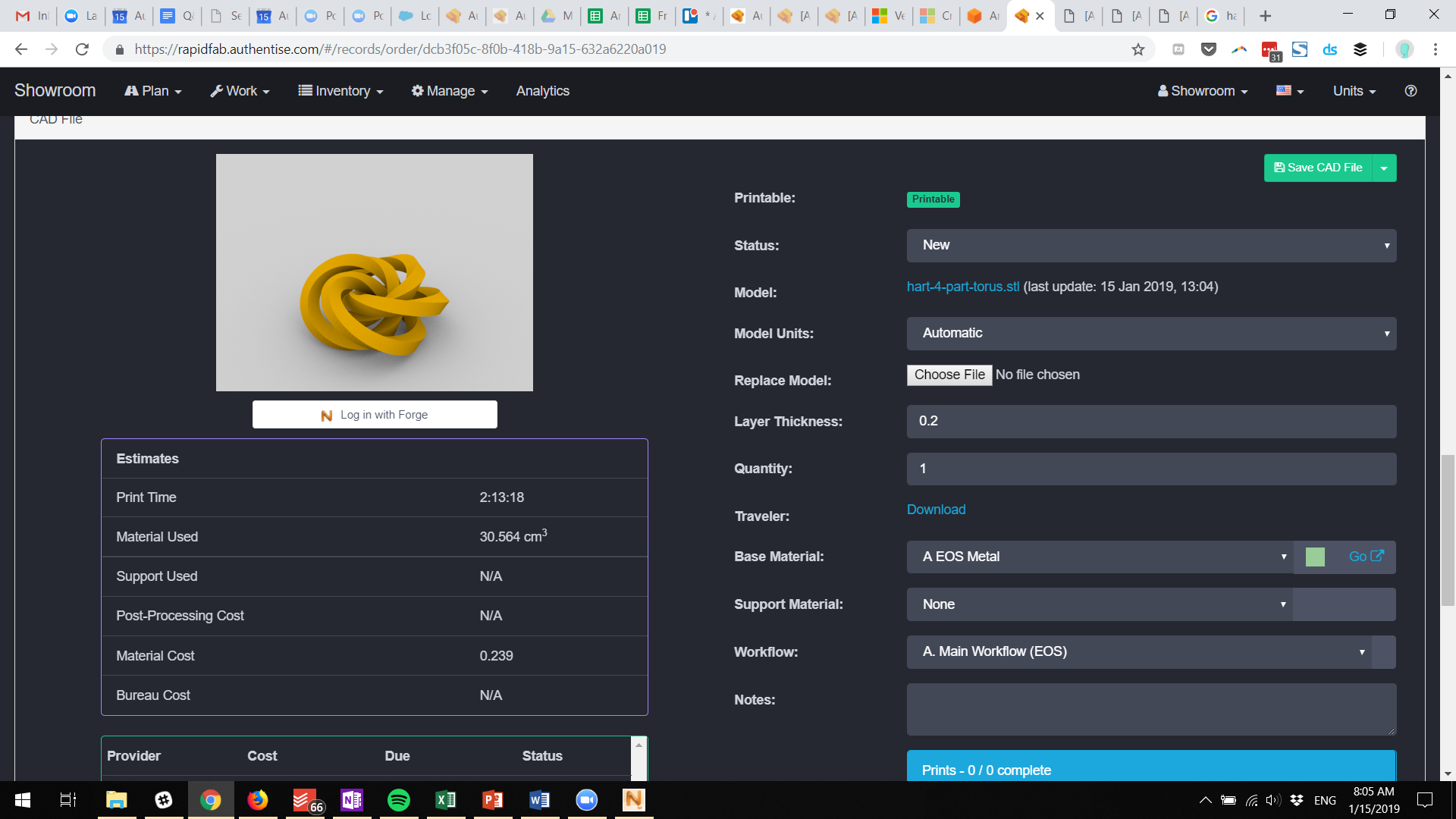Expand the Status dropdown showing New

coord(1150,246)
